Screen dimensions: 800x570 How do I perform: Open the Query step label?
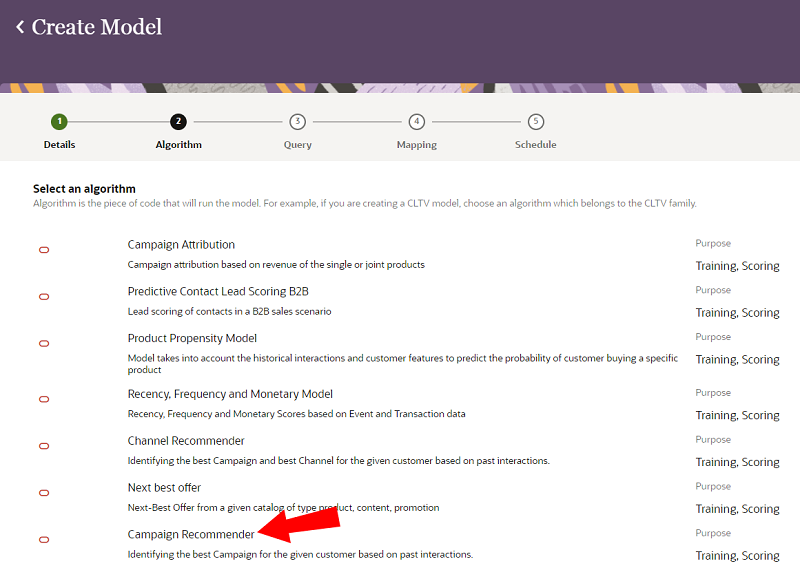(x=297, y=145)
